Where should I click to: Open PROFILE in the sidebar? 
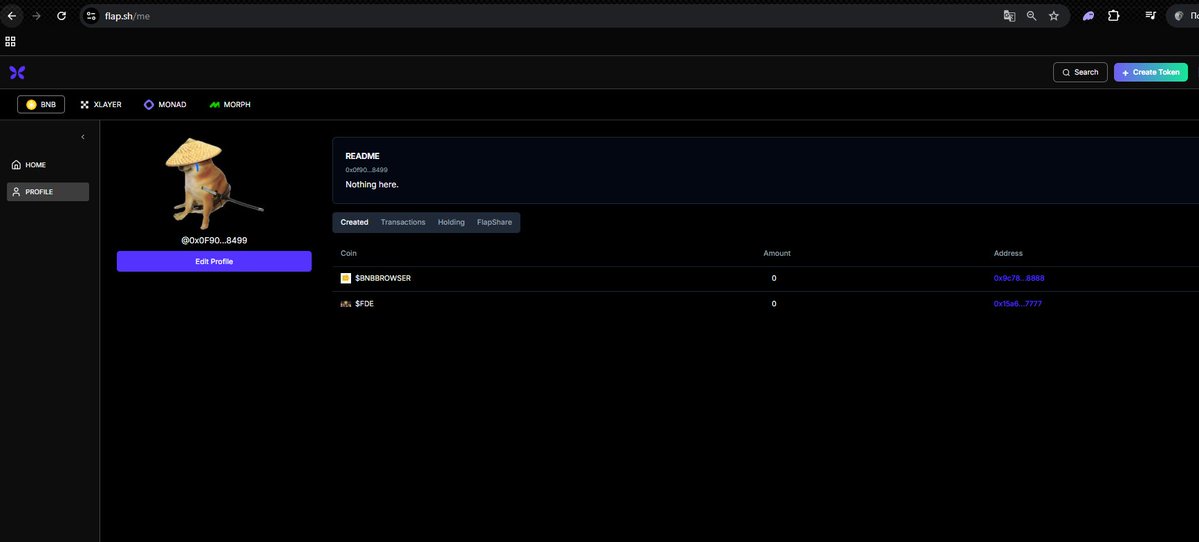click(x=48, y=192)
